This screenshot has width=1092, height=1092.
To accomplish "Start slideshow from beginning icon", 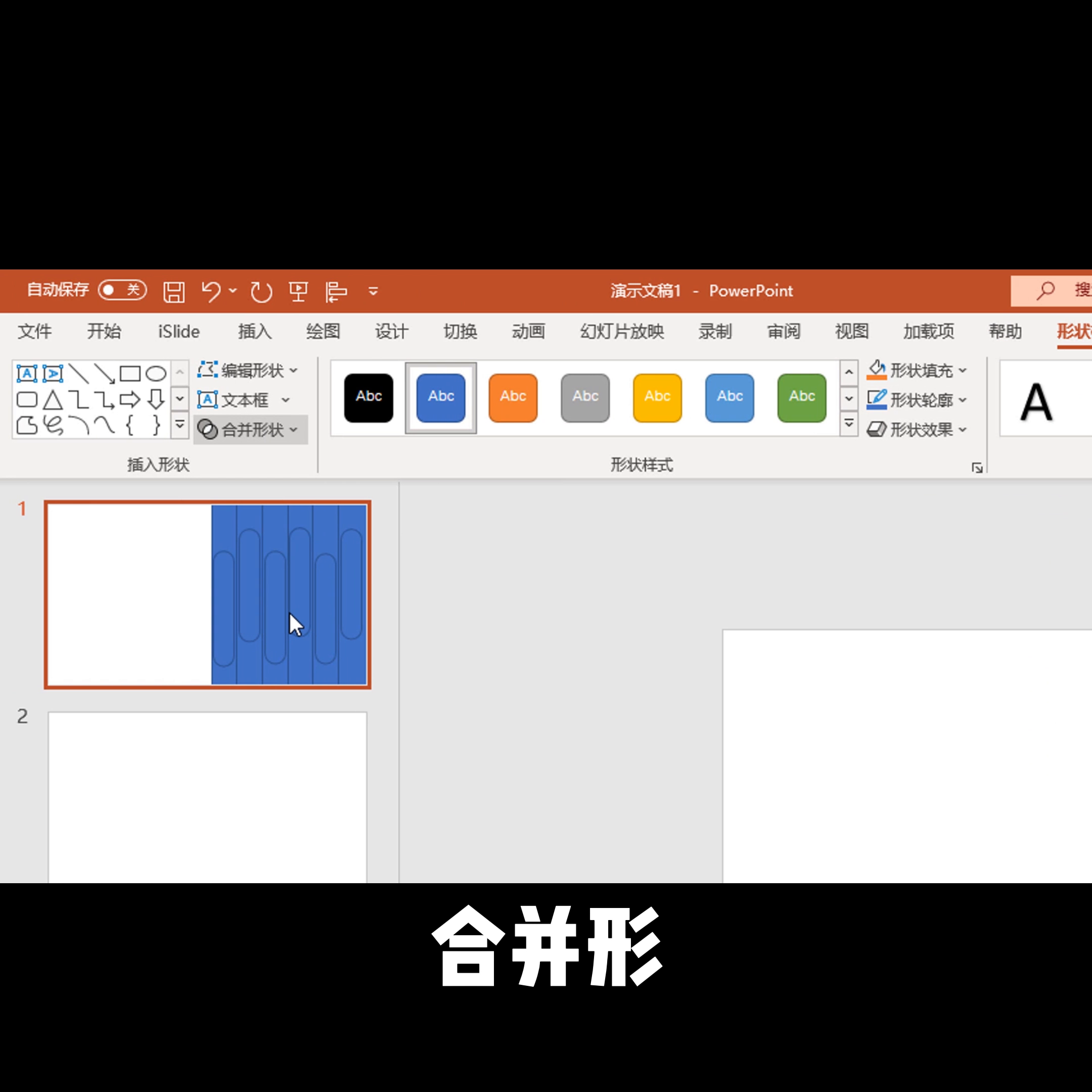I will pos(298,292).
